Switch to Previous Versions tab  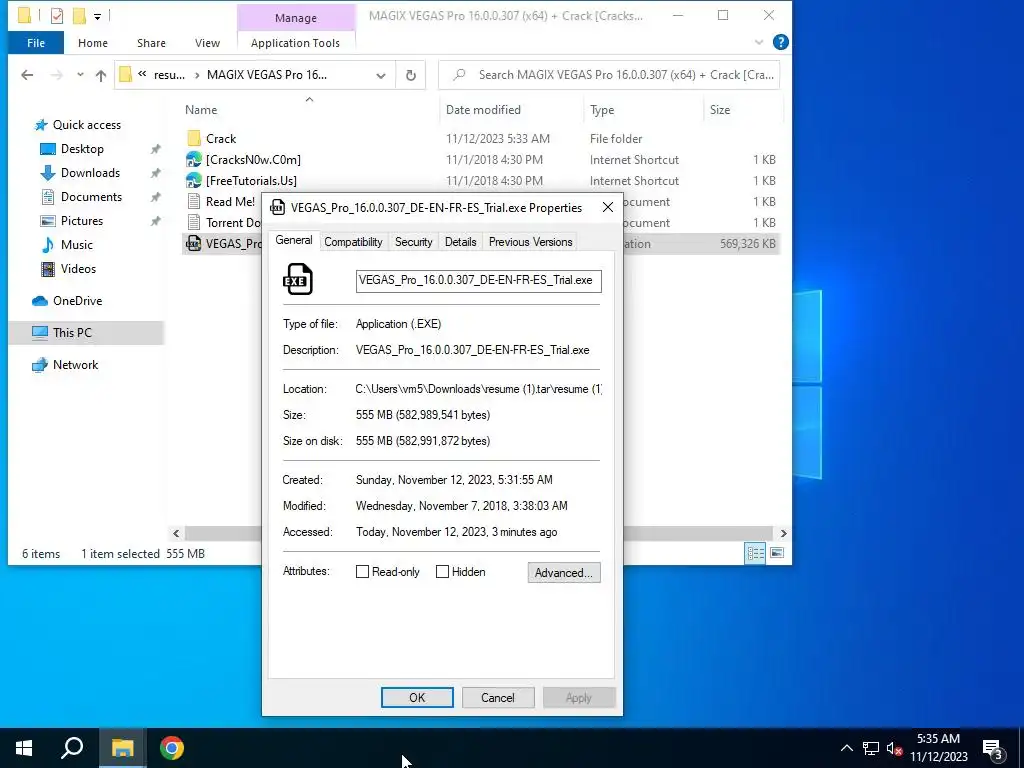(x=530, y=242)
